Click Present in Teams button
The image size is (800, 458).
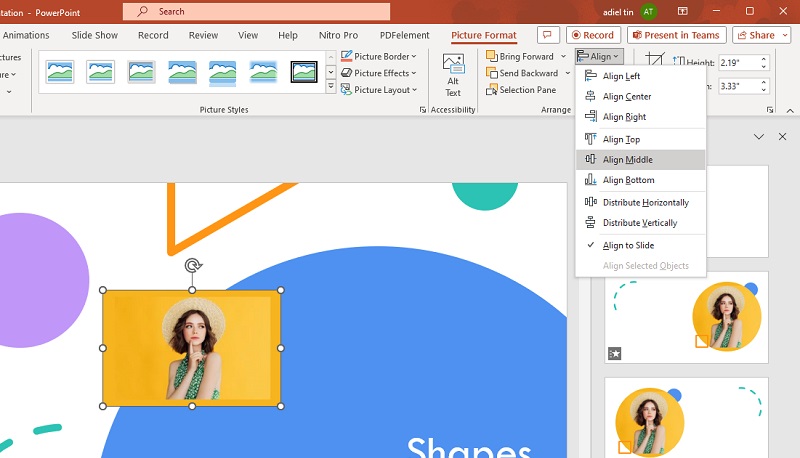676,35
